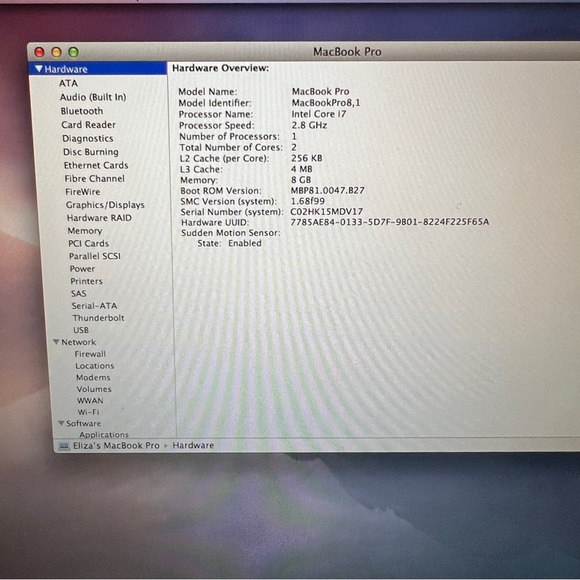Click L3 cache value 4 MB

(x=301, y=169)
